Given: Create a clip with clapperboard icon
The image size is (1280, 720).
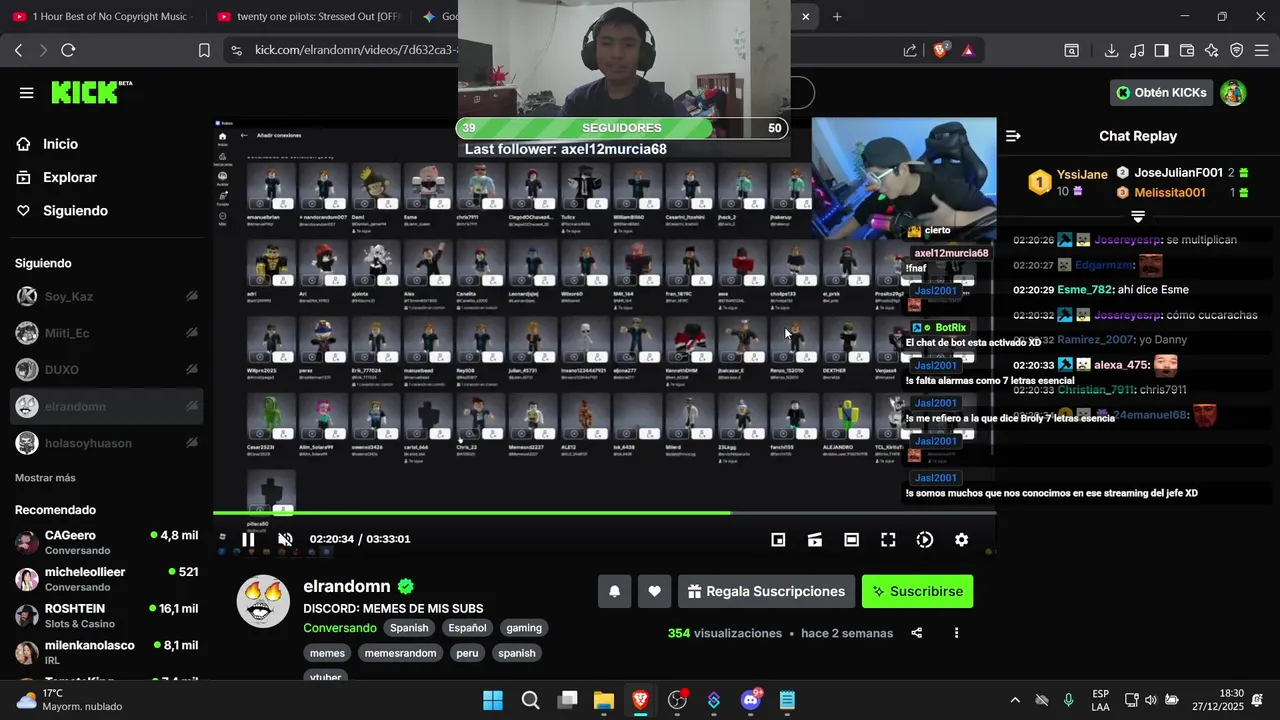Looking at the screenshot, I should tap(815, 540).
